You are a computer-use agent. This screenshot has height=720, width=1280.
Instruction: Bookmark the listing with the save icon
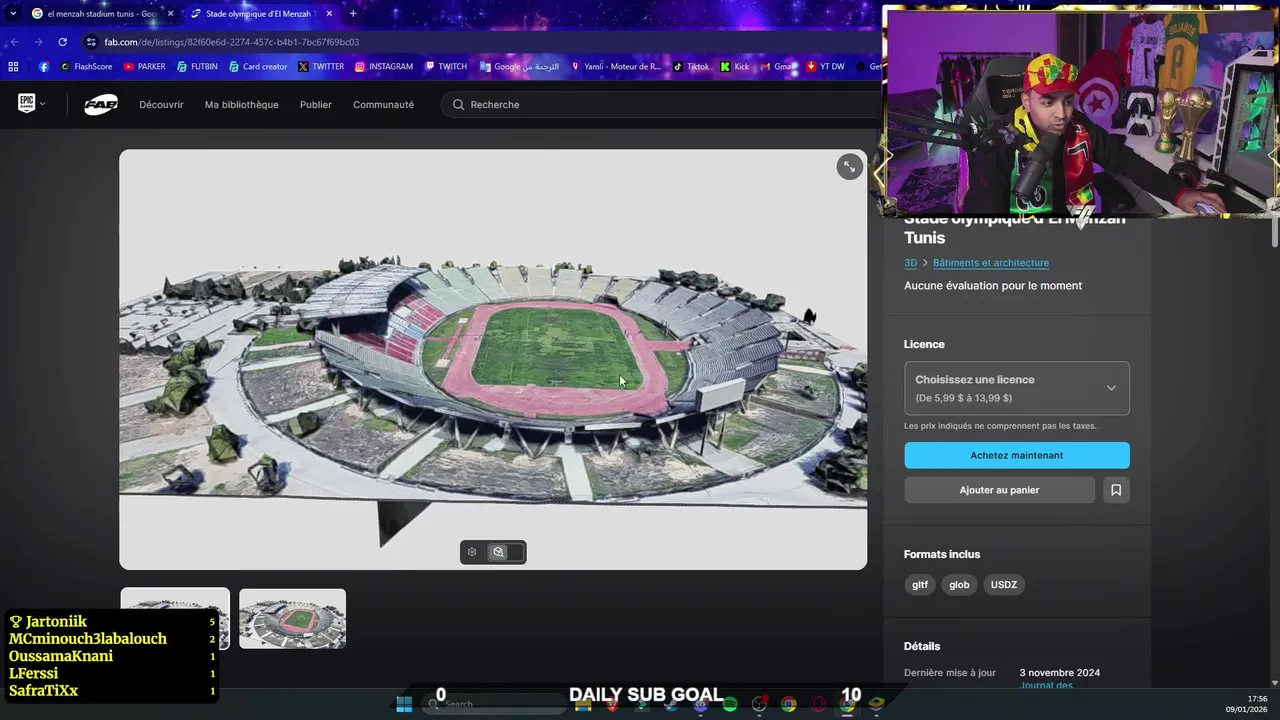click(1116, 490)
